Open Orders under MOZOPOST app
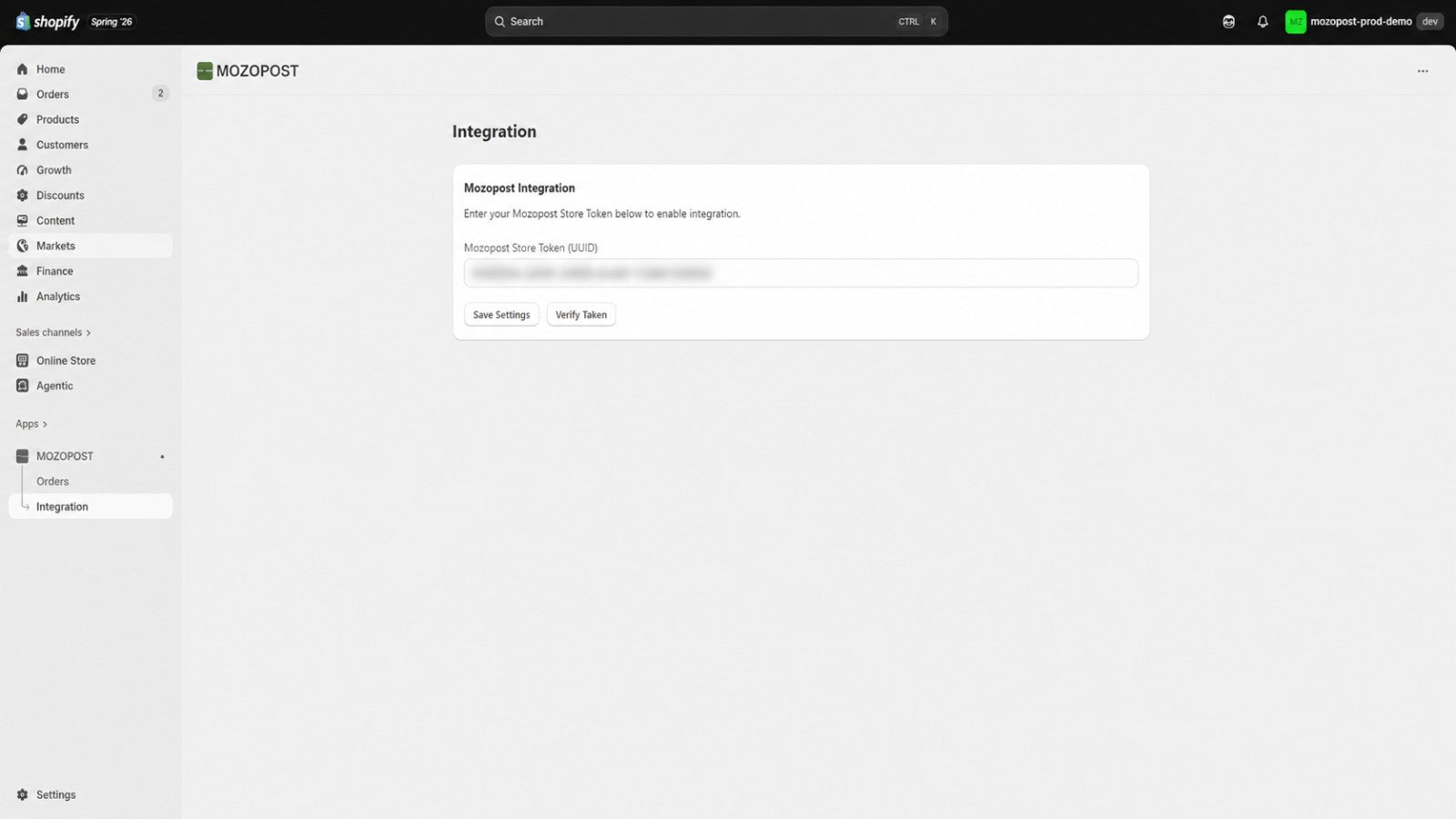 (90, 481)
